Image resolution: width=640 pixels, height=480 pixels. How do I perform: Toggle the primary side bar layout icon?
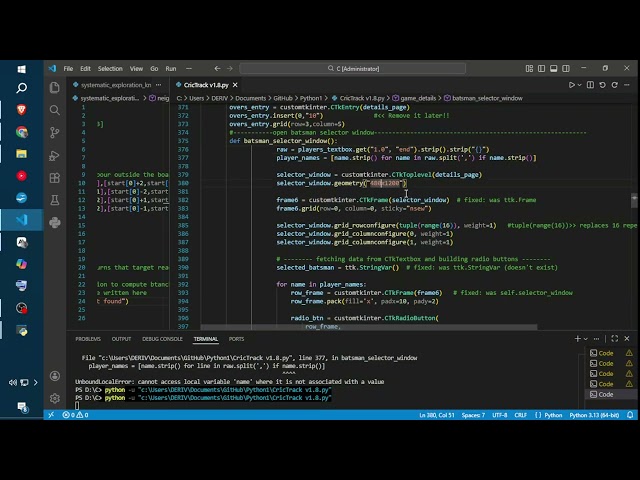(542, 69)
